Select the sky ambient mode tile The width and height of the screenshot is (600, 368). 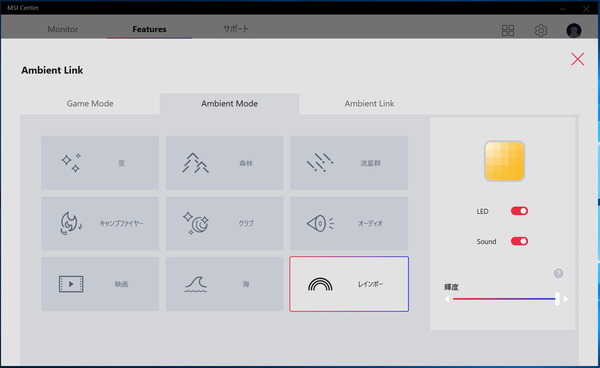(x=100, y=163)
